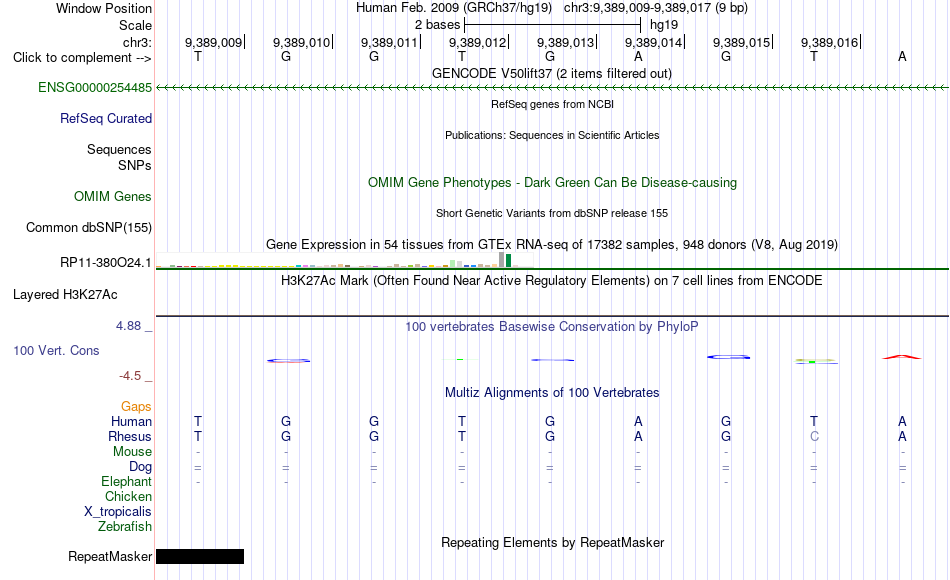The width and height of the screenshot is (950, 580).
Task: Click the hg19 label beside scale bar
Action: click(664, 25)
